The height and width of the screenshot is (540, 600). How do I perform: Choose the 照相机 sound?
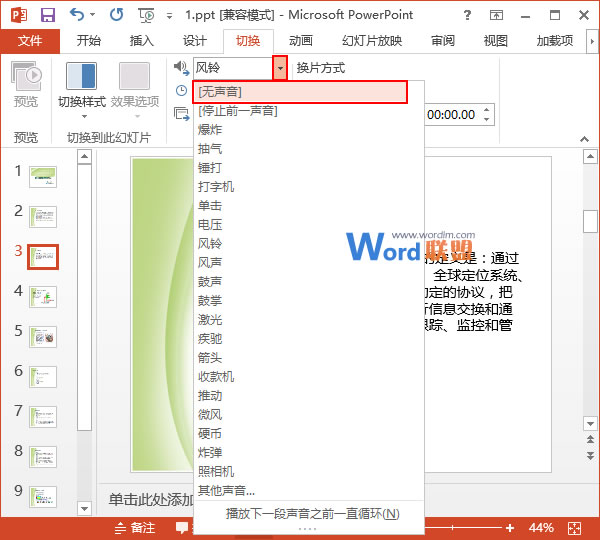click(309, 471)
